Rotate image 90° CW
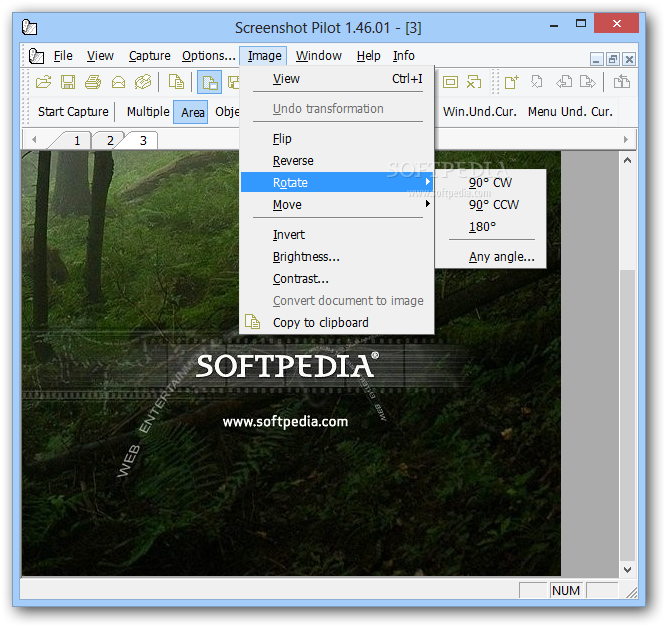Viewport: 666px width, 627px height. [491, 183]
